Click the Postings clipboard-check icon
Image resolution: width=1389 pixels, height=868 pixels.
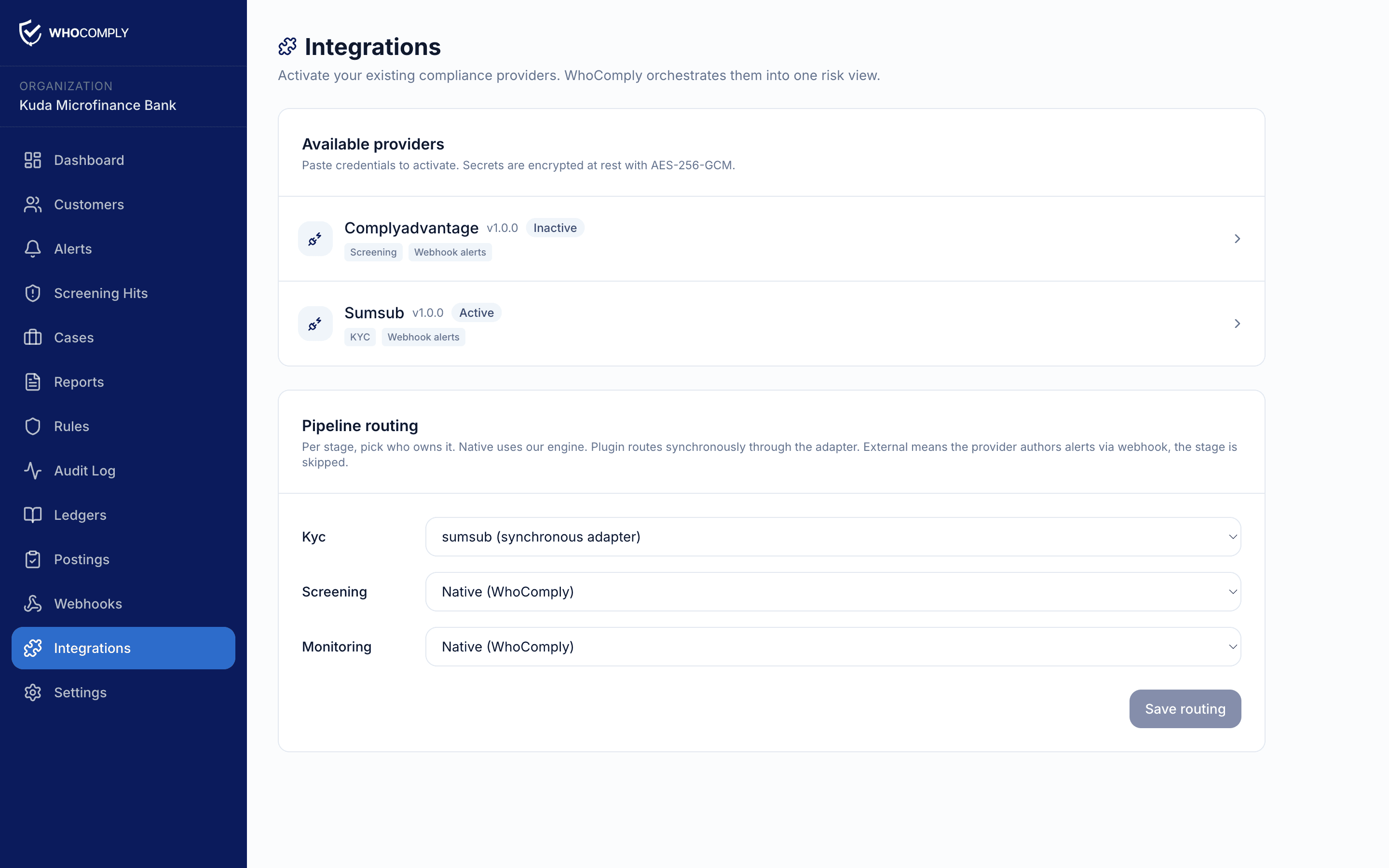coord(33,559)
